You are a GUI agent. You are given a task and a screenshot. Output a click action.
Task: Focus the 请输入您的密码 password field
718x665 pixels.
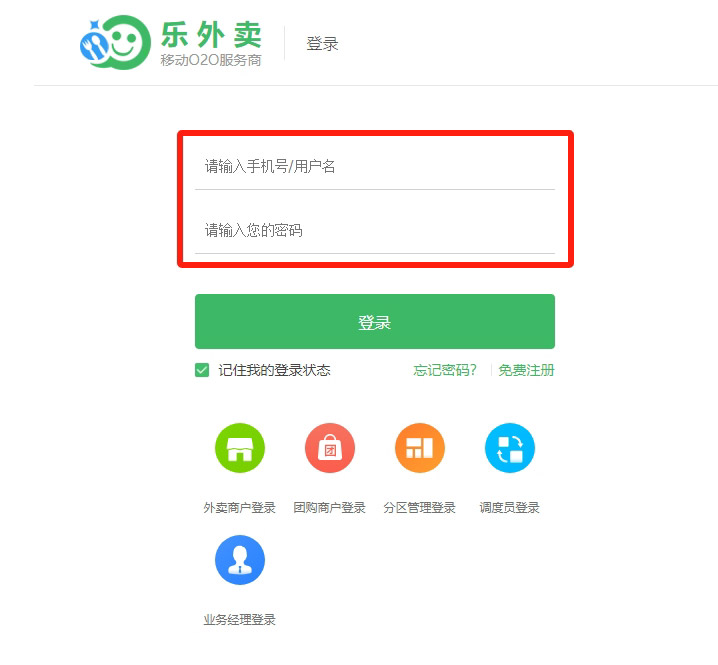[x=375, y=230]
